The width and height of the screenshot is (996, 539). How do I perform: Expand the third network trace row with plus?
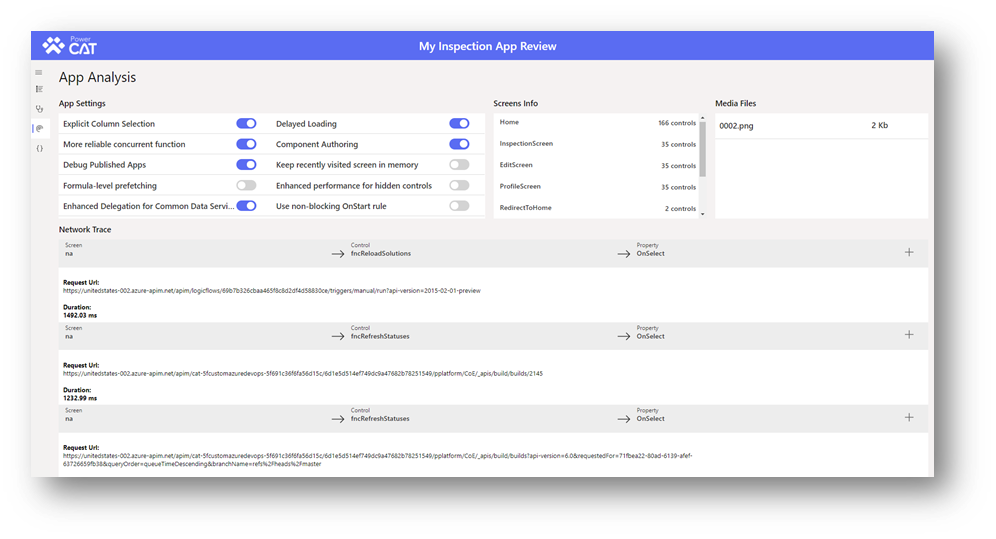pos(908,417)
